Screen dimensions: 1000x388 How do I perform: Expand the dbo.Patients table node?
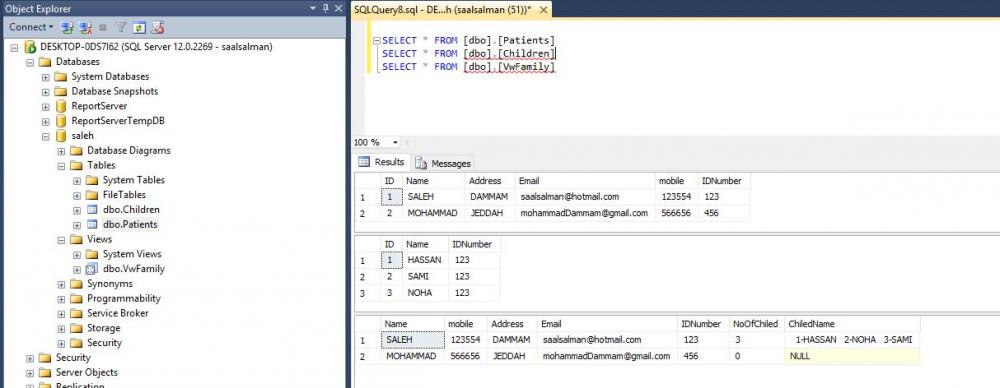click(x=77, y=225)
